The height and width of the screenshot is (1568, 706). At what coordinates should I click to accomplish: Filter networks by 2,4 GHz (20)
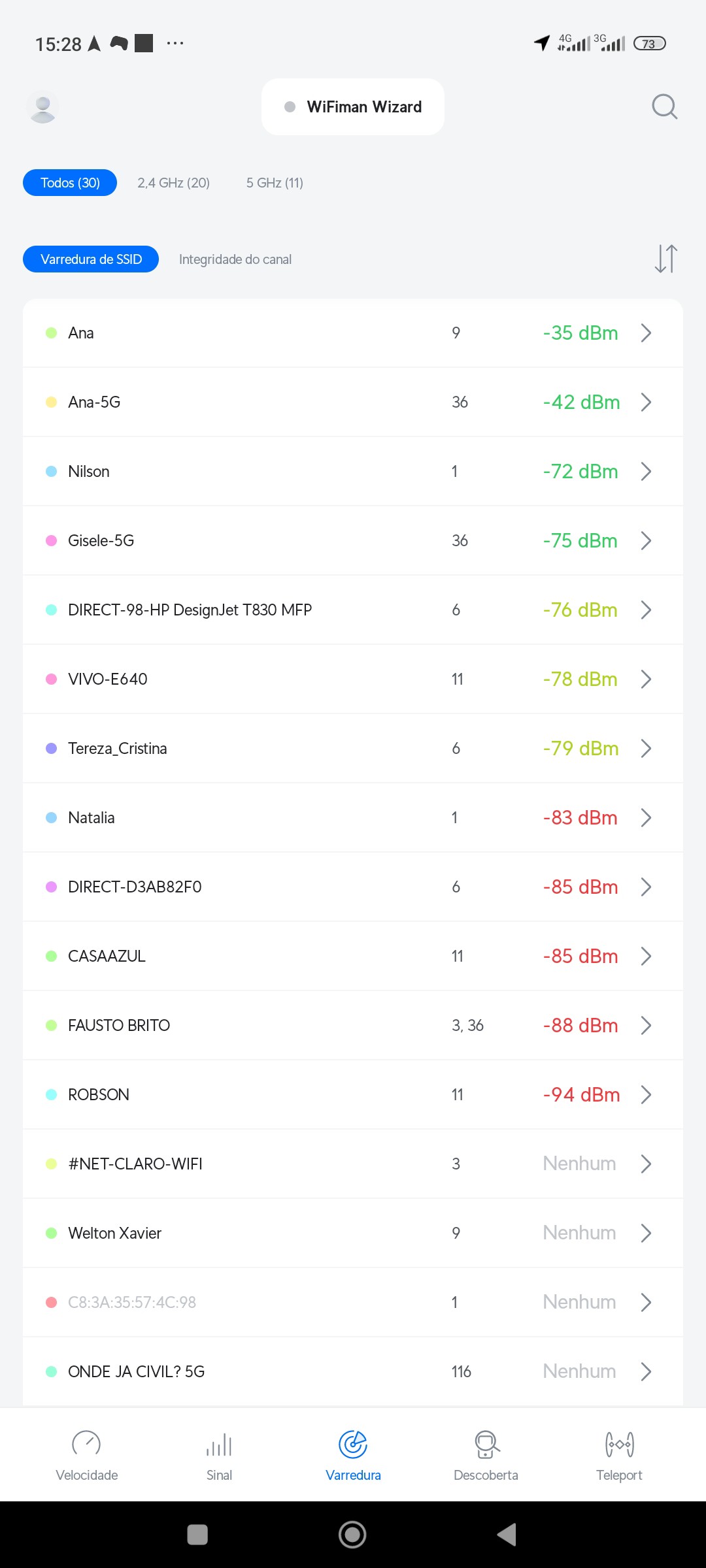[173, 183]
